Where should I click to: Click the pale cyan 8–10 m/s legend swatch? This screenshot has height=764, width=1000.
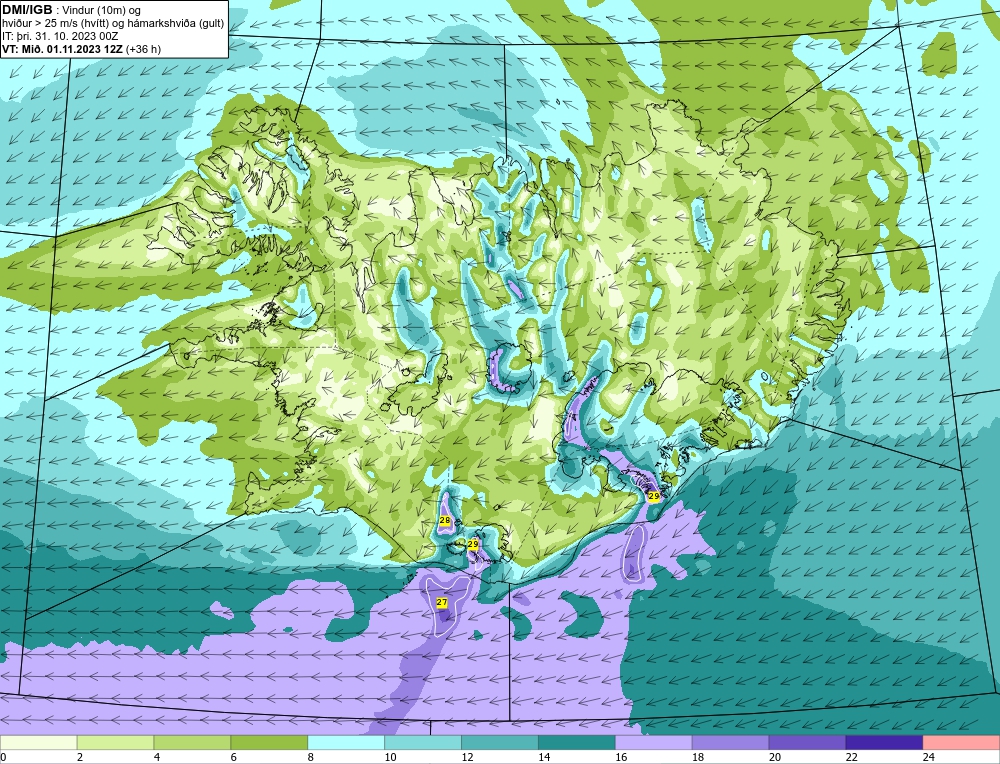pyautogui.click(x=346, y=742)
